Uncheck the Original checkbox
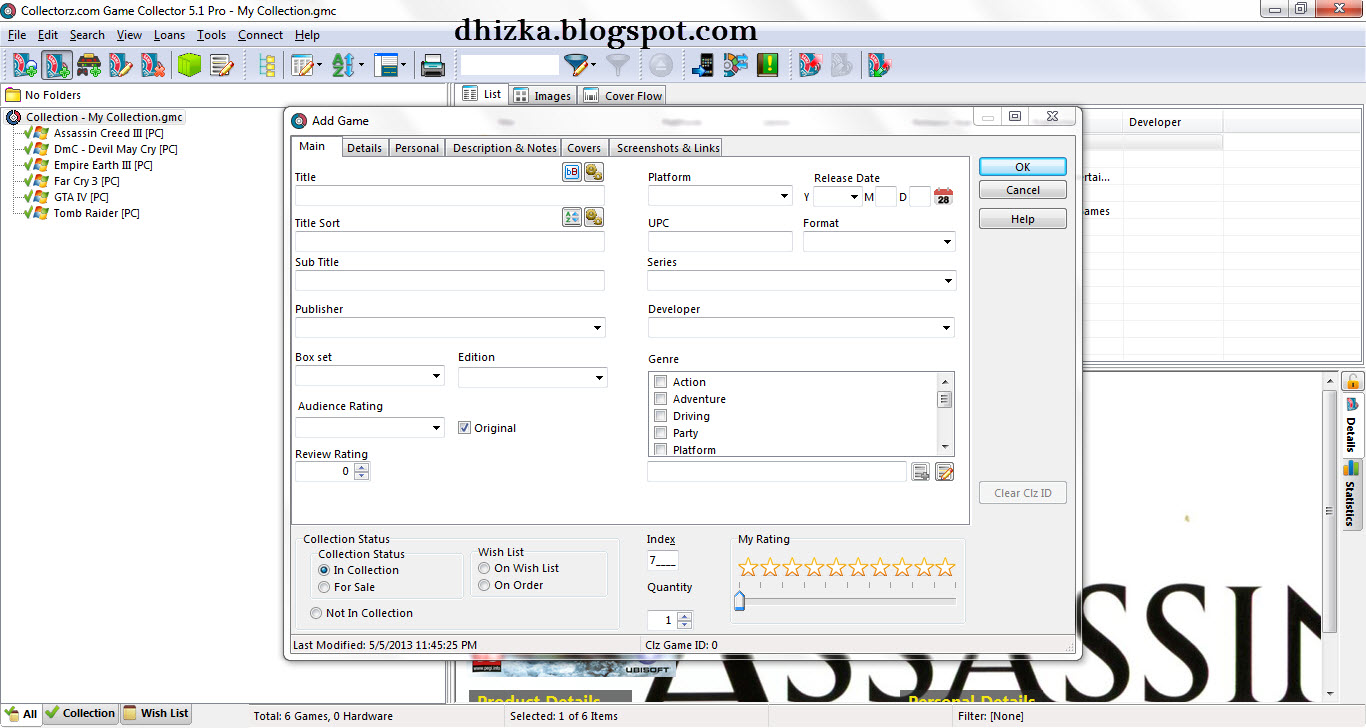This screenshot has height=728, width=1366. [464, 428]
